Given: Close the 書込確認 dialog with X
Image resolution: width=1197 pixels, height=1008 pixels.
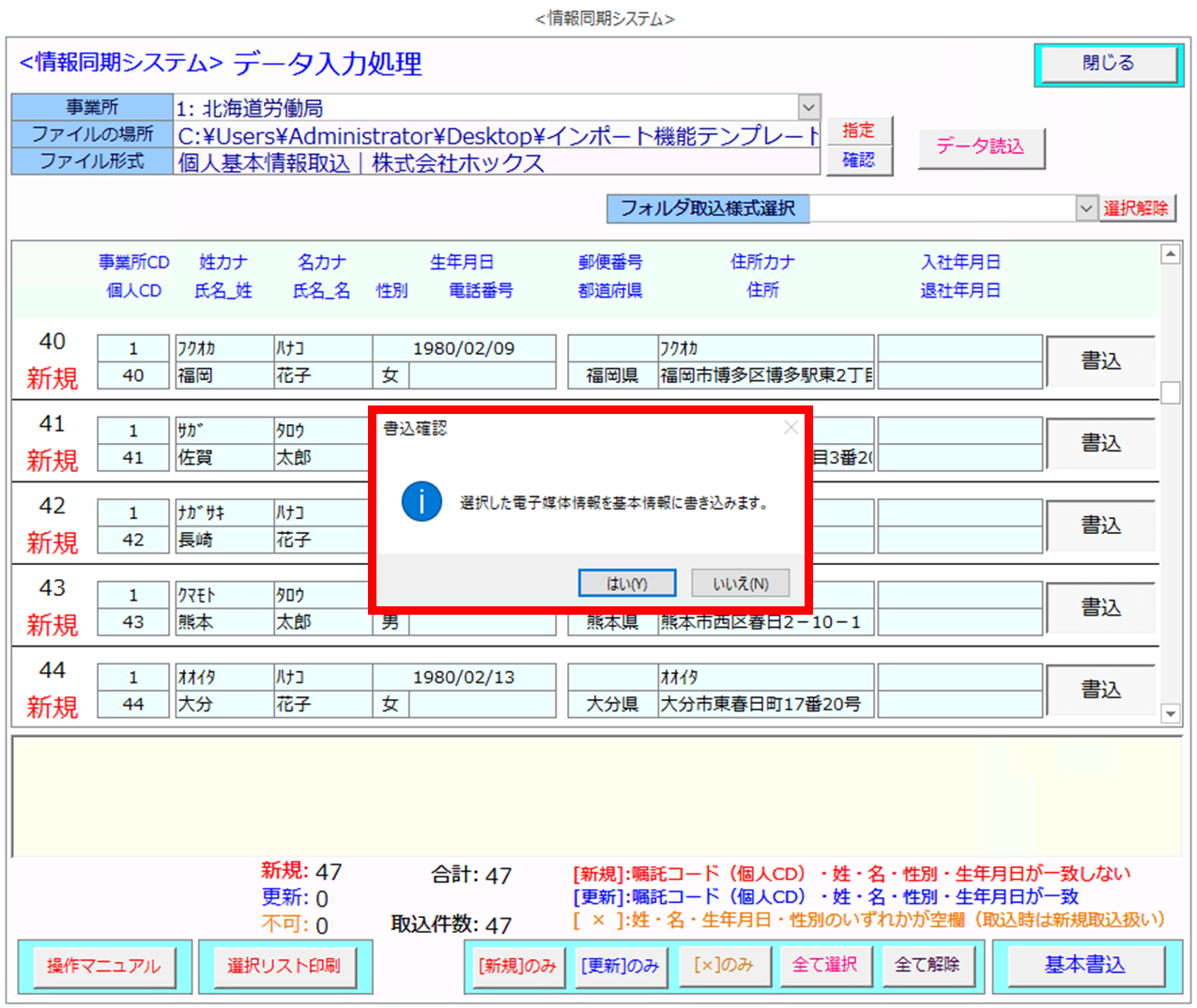Looking at the screenshot, I should [x=790, y=428].
